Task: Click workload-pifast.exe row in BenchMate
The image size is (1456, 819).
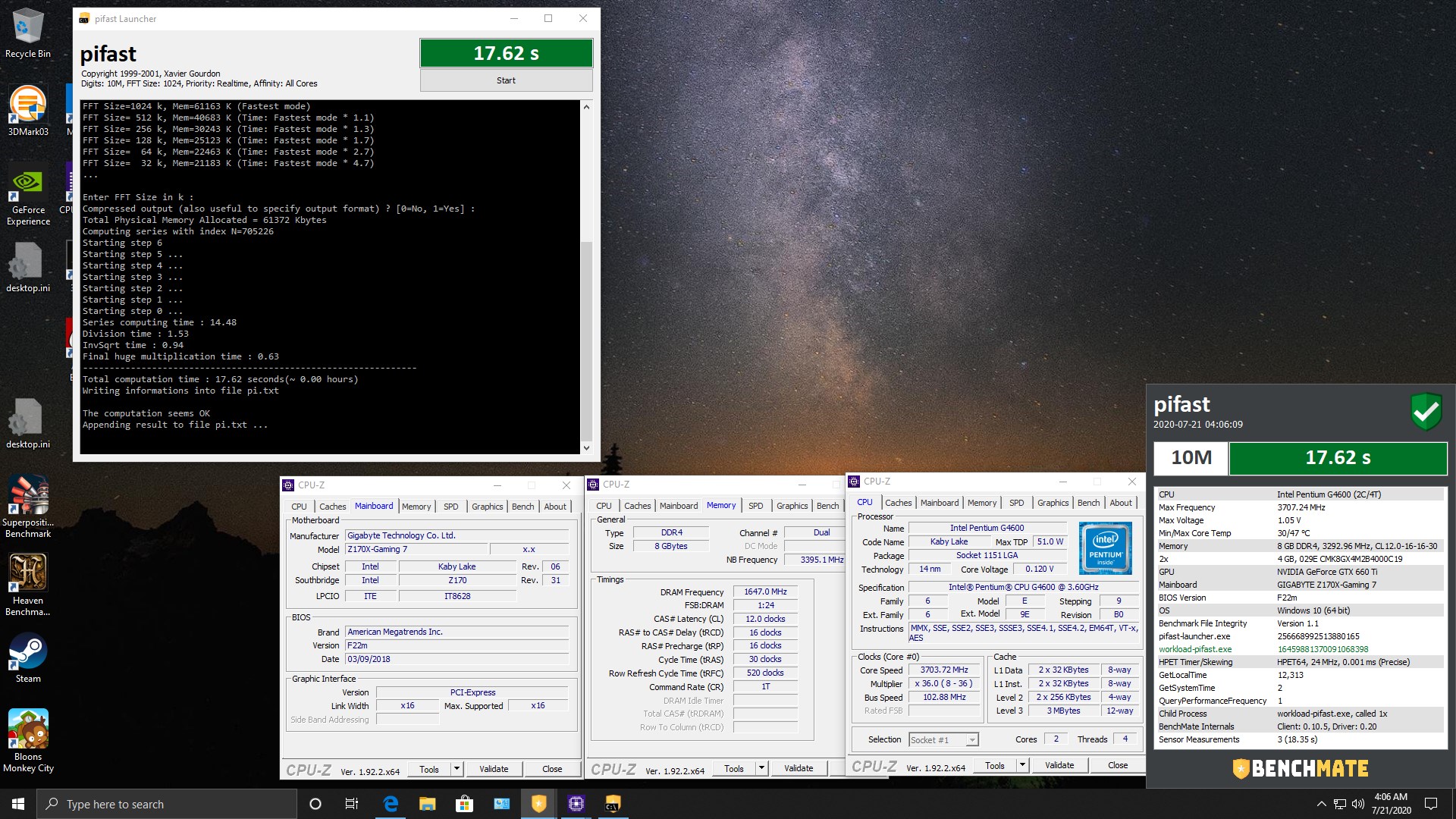Action: [1300, 649]
